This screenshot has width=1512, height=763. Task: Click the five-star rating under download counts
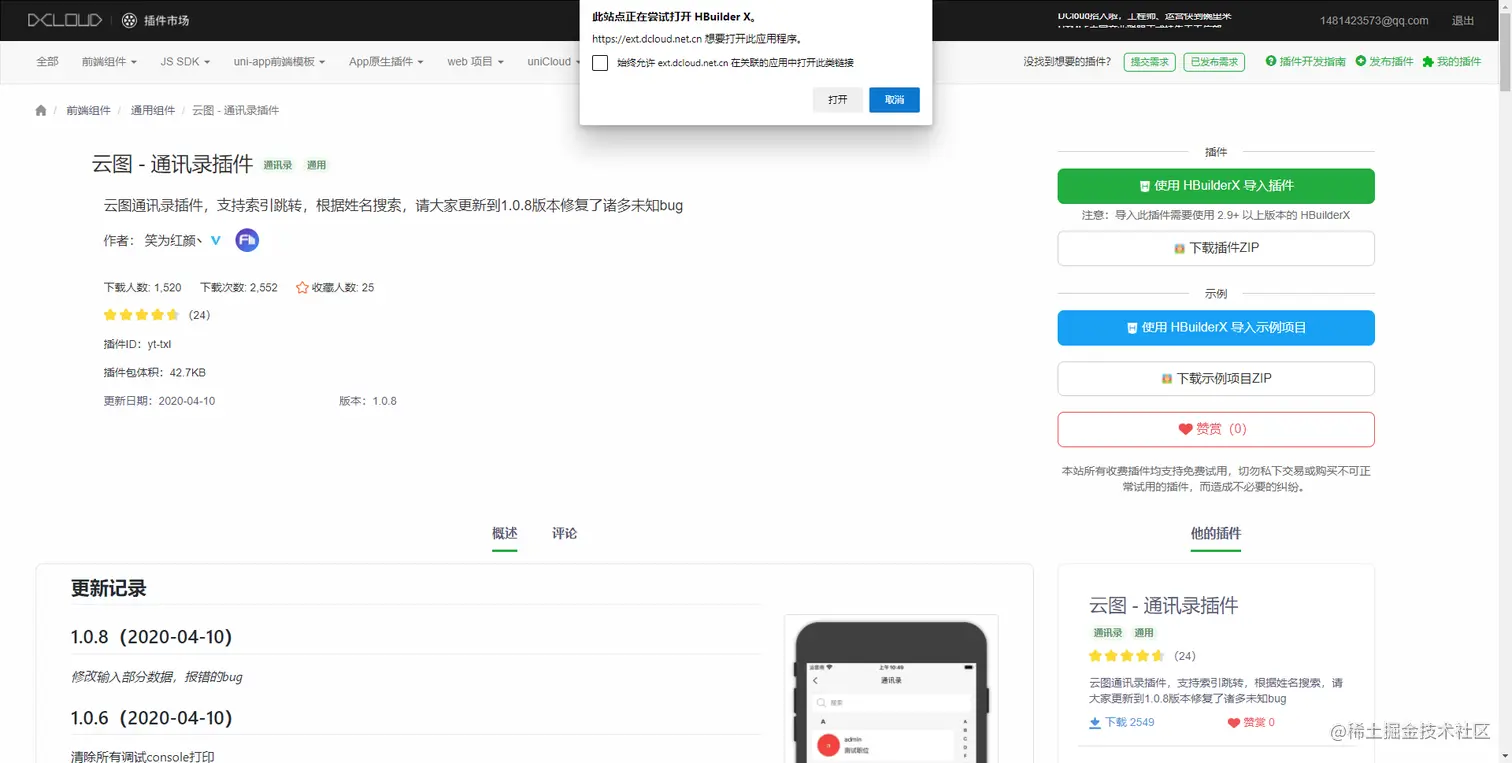(142, 315)
